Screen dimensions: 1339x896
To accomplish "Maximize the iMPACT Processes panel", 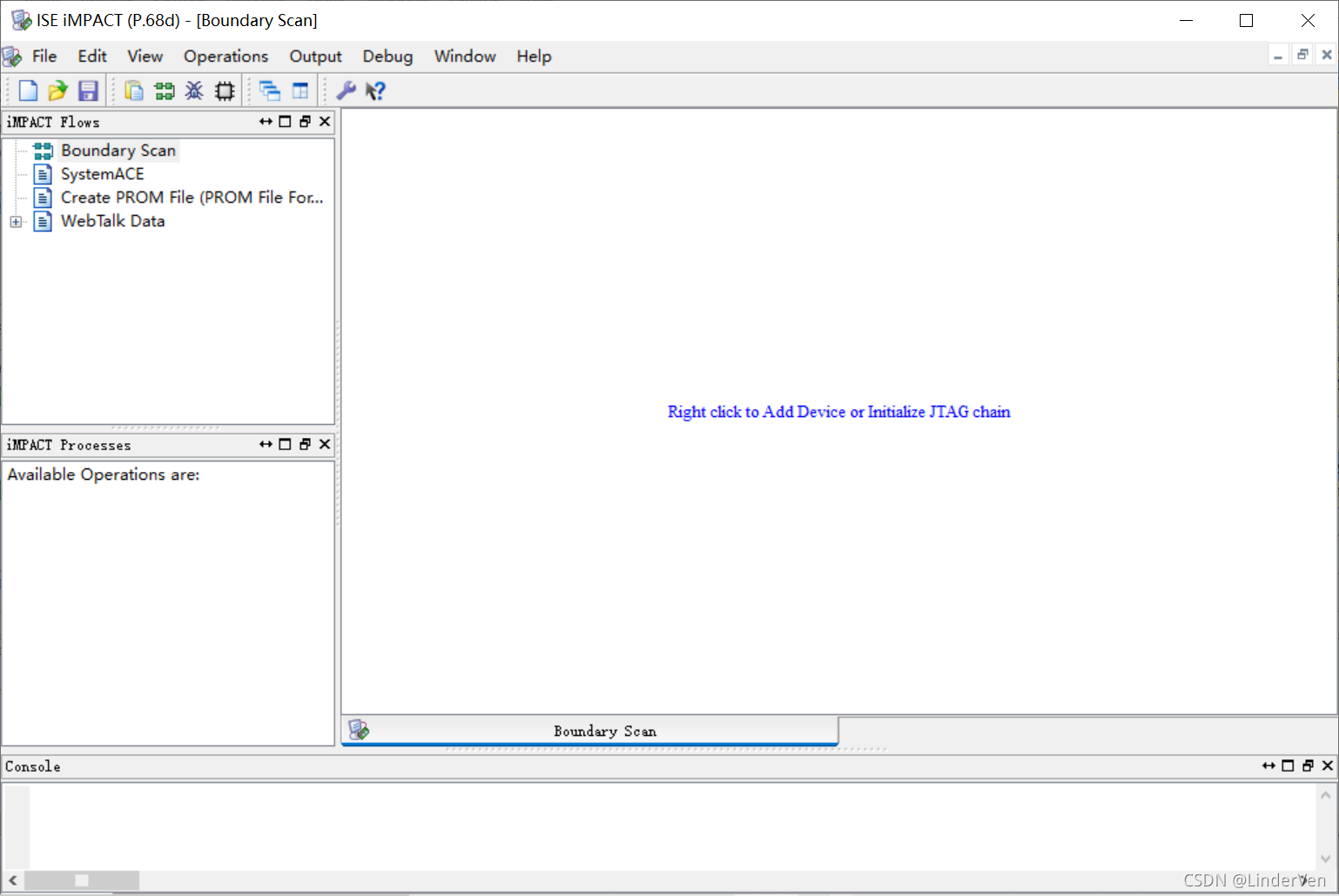I will pyautogui.click(x=285, y=444).
